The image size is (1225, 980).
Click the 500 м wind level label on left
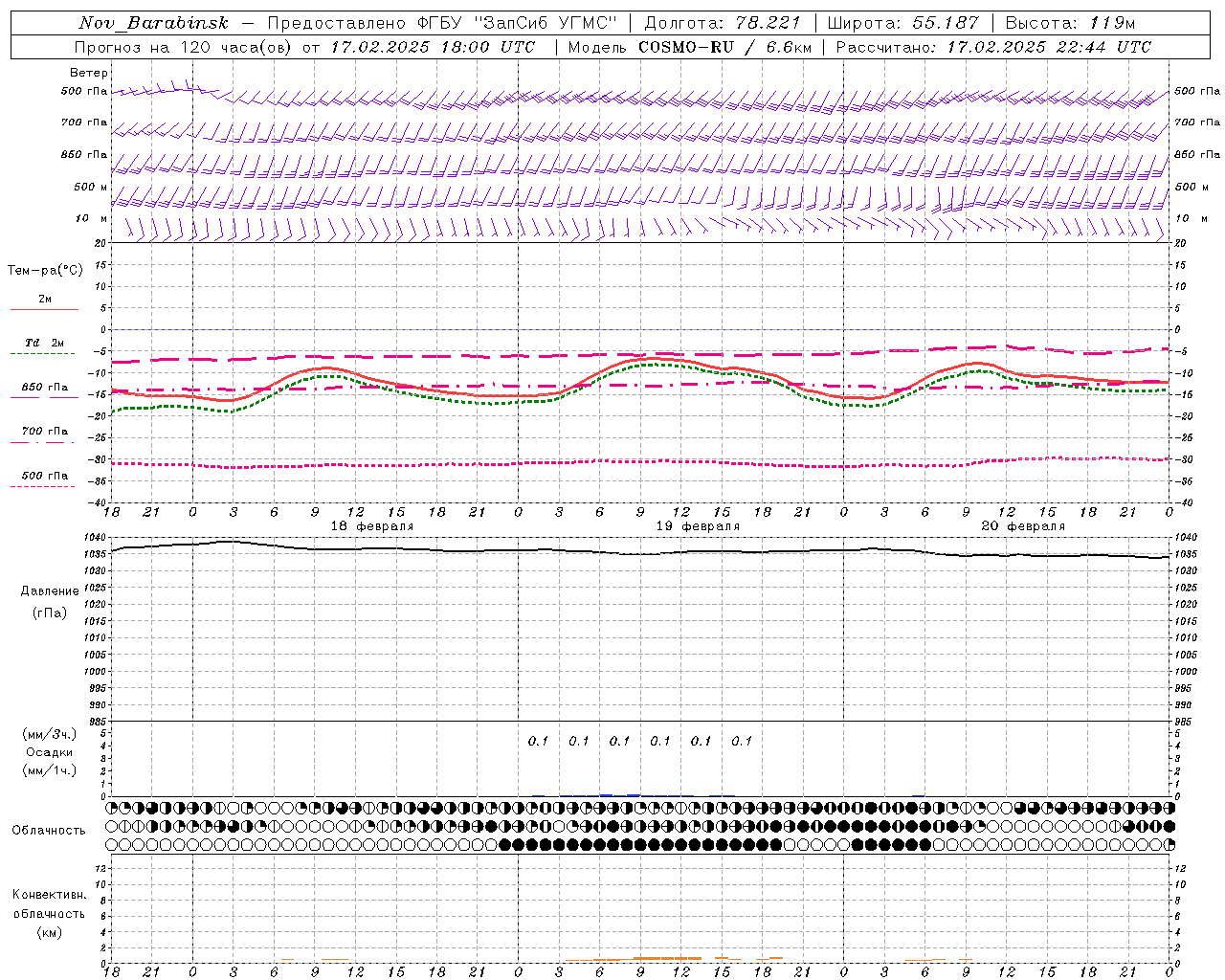(91, 187)
